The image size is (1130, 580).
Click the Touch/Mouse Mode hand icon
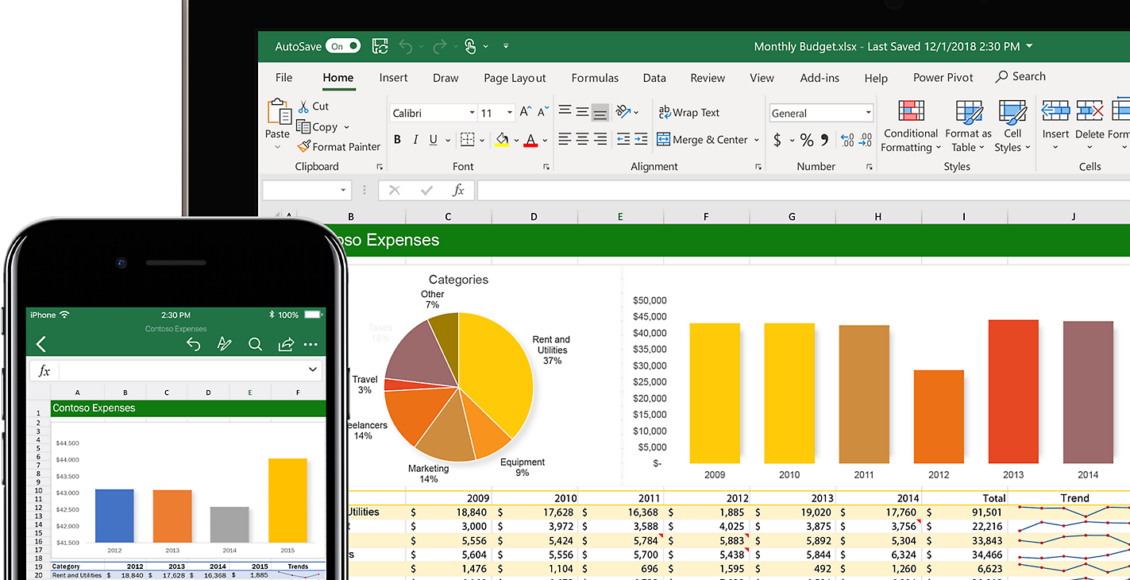(470, 47)
